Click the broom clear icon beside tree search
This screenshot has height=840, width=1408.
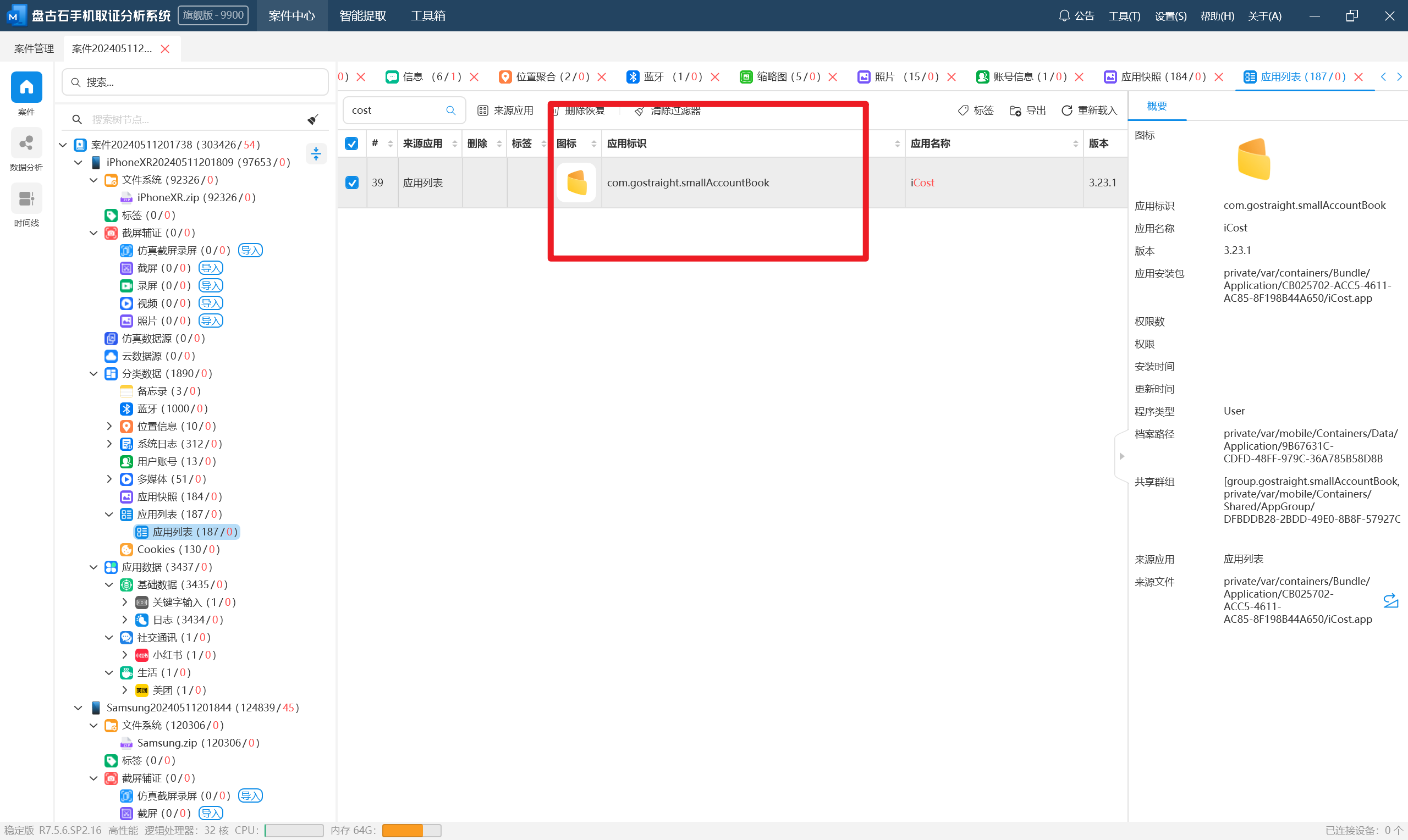tap(312, 119)
